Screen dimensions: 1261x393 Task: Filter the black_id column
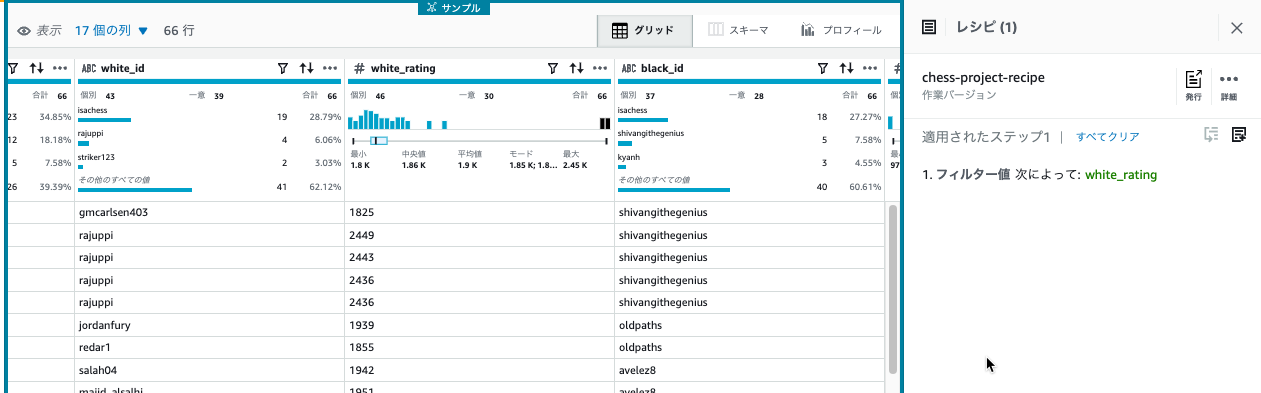tap(822, 69)
